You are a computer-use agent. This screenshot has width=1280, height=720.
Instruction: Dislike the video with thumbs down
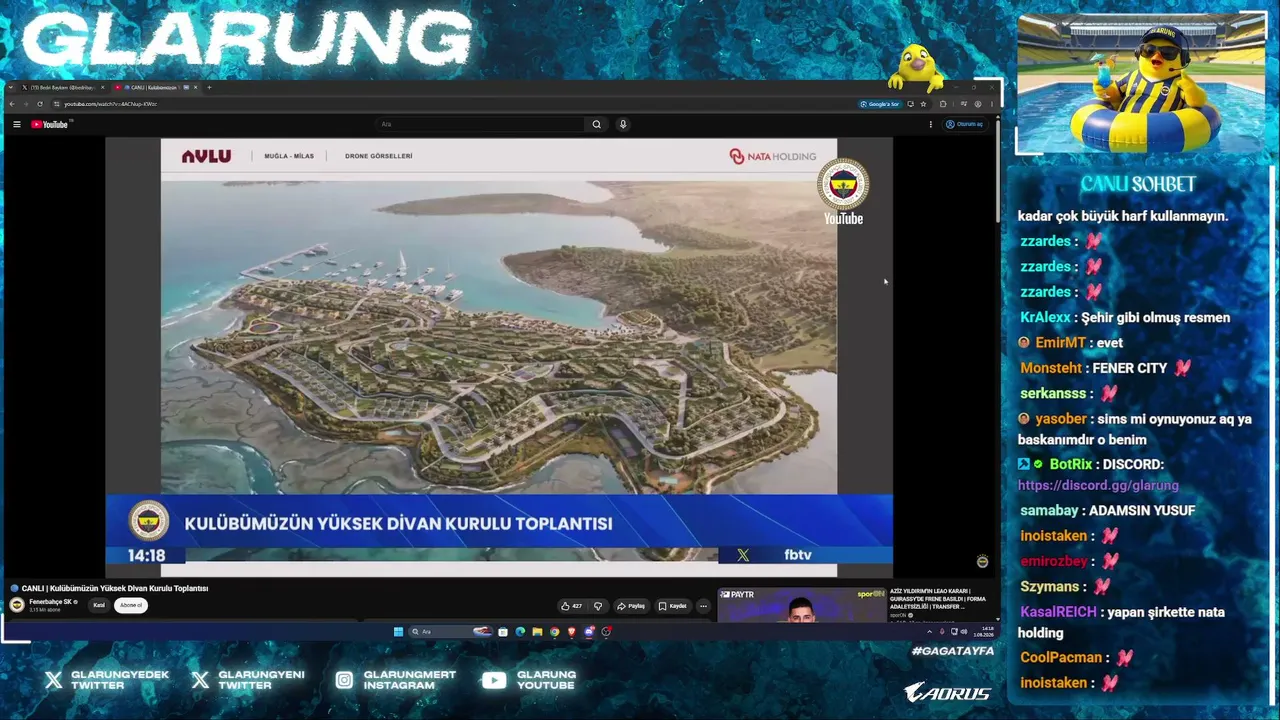[x=598, y=606]
